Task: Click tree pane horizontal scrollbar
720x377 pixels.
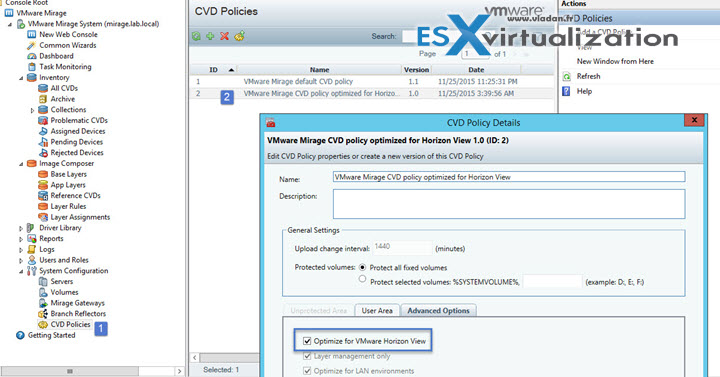Action: point(70,371)
